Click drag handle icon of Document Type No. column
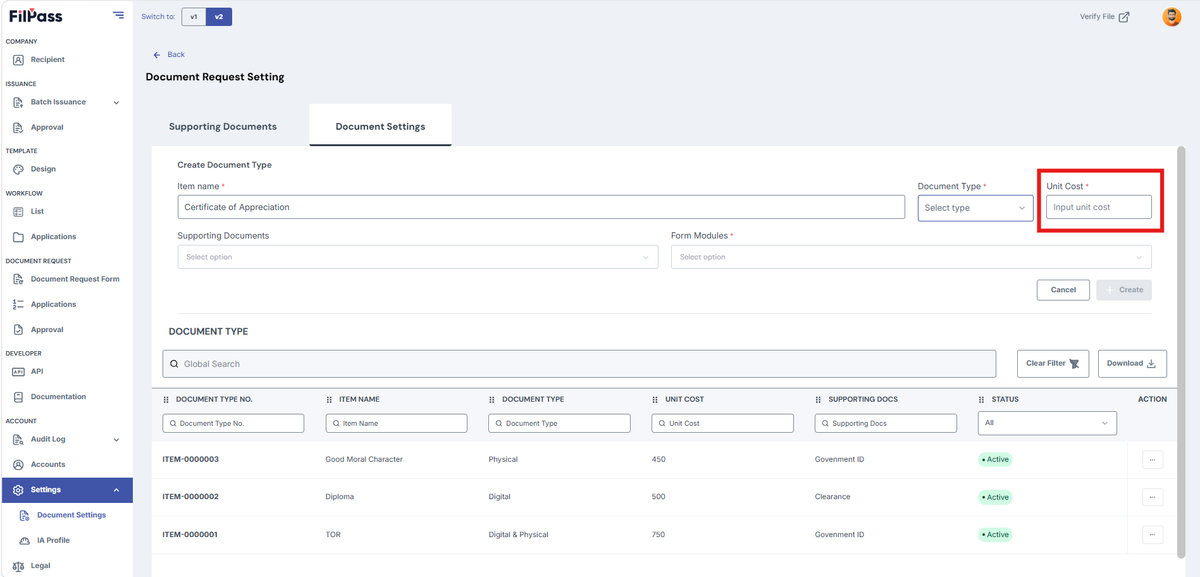The image size is (1200, 577). 166,400
